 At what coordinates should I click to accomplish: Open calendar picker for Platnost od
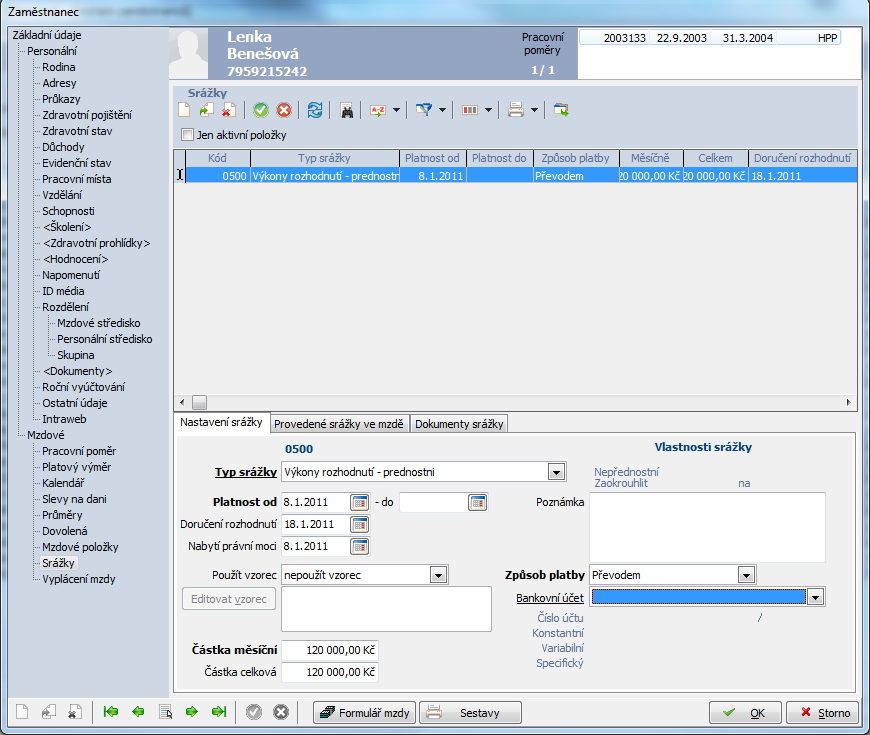click(x=360, y=502)
